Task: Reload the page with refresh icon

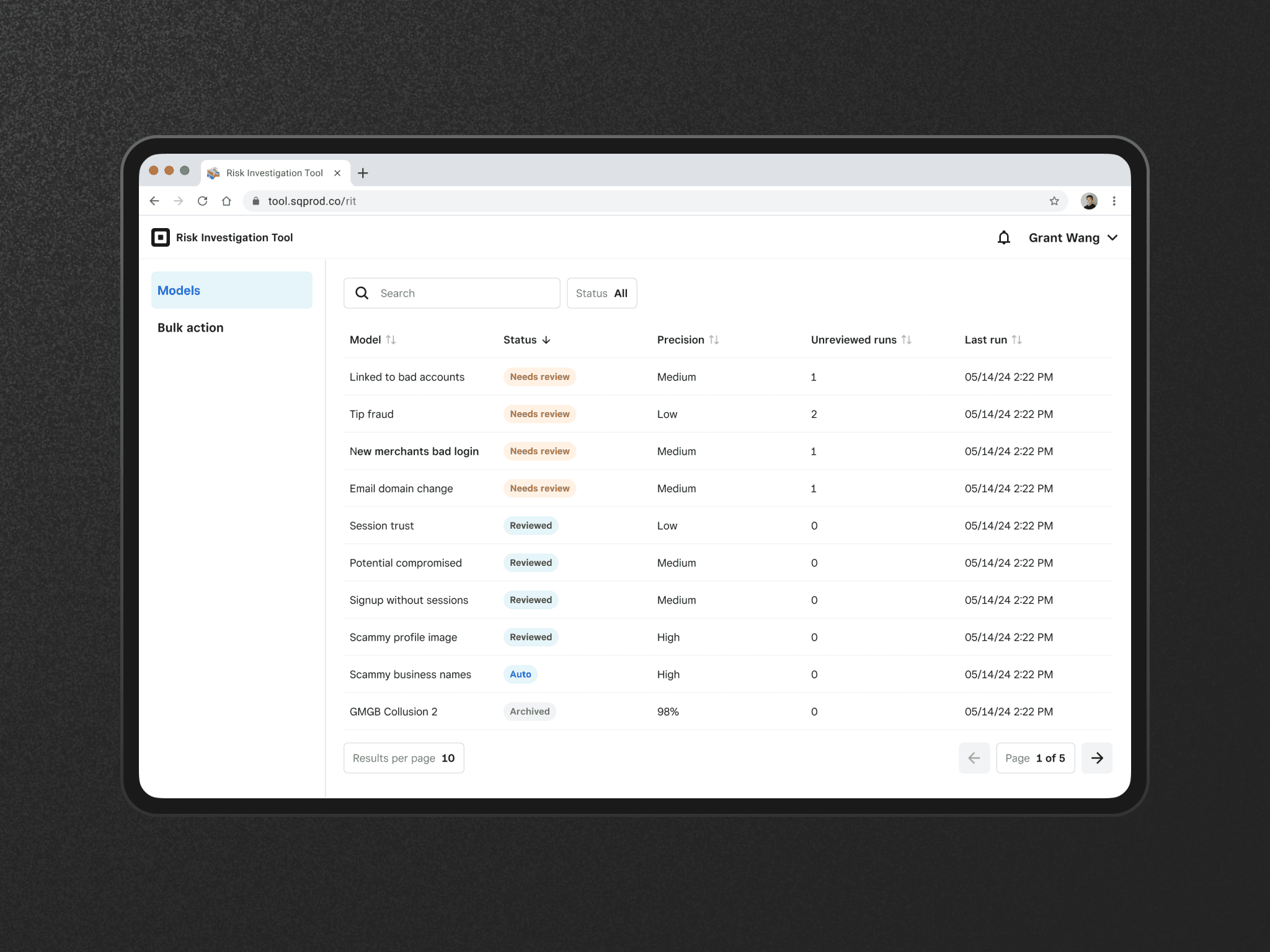Action: 202,201
